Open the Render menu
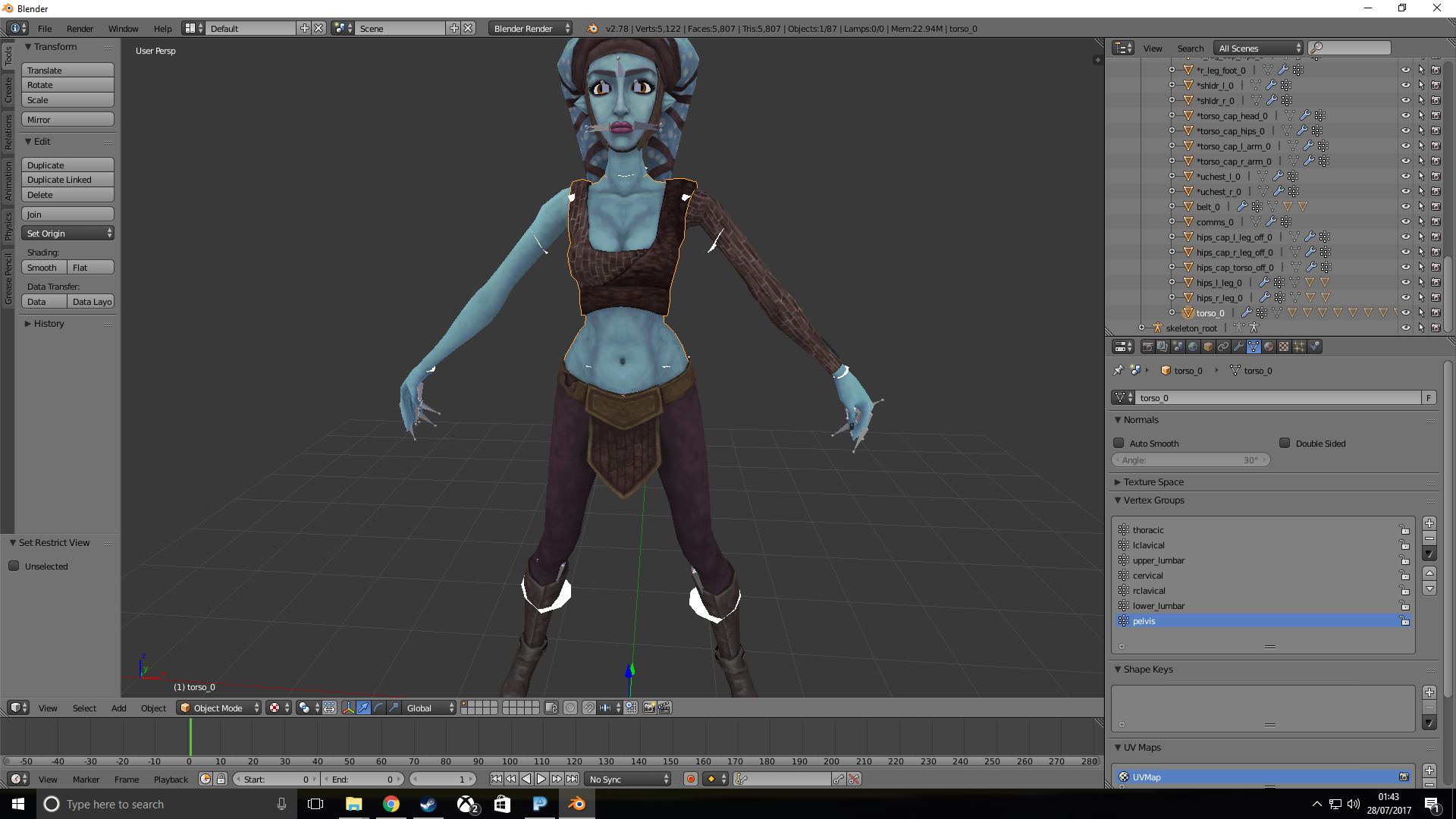Image resolution: width=1456 pixels, height=819 pixels. coord(80,28)
